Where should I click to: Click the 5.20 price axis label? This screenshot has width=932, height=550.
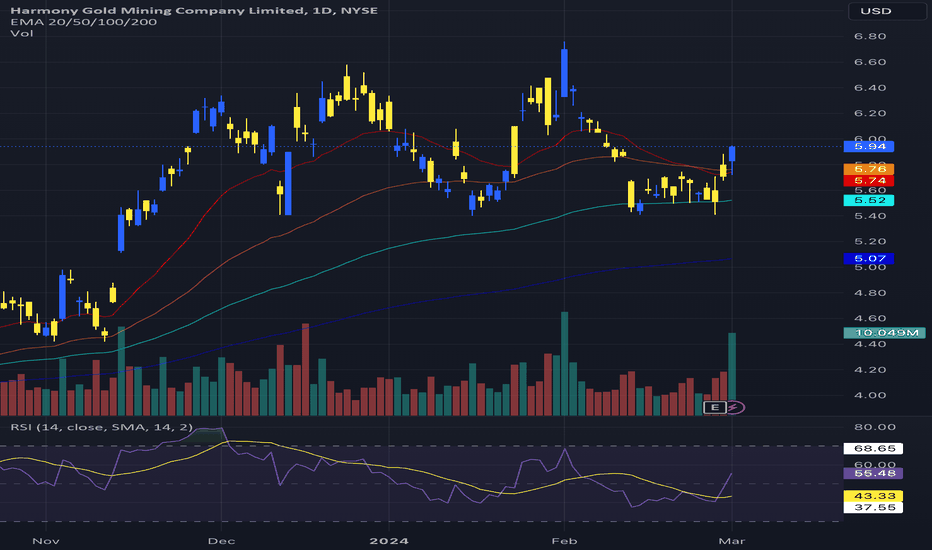(870, 241)
